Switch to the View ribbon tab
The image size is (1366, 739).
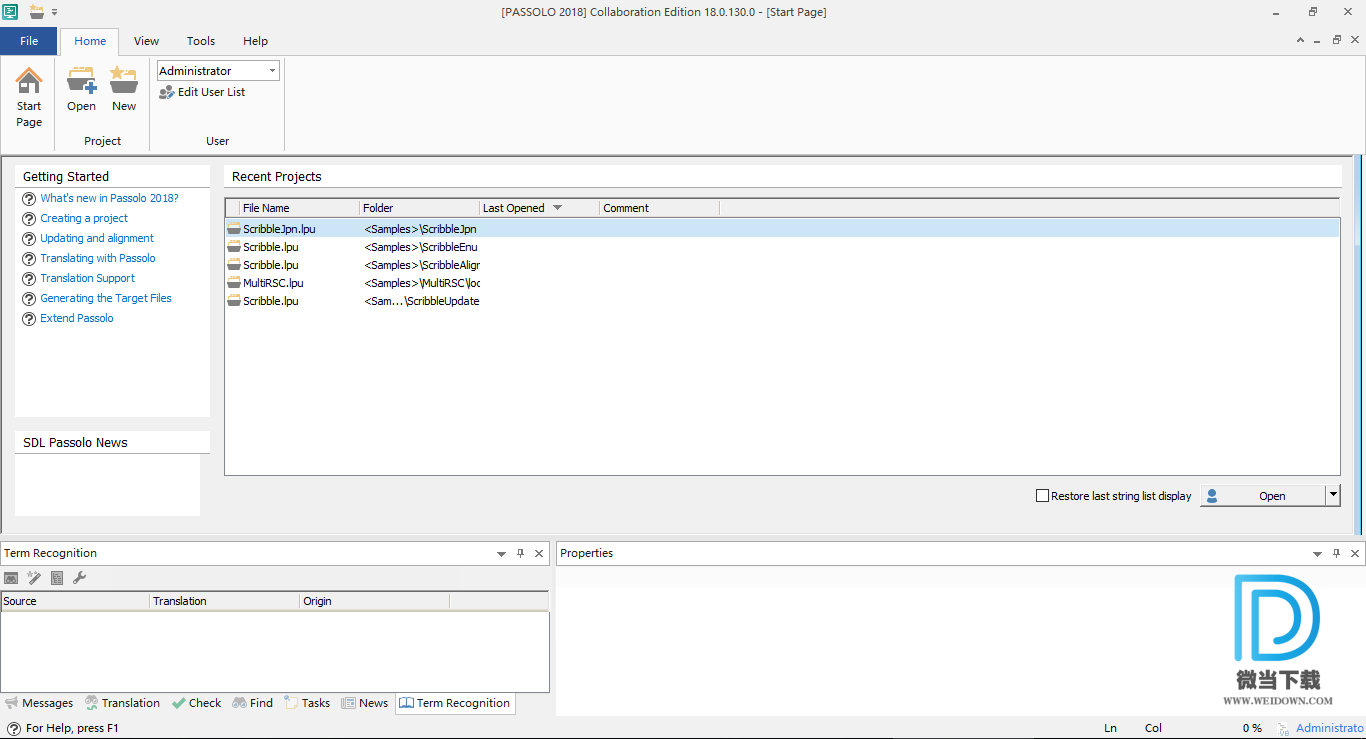(x=147, y=41)
